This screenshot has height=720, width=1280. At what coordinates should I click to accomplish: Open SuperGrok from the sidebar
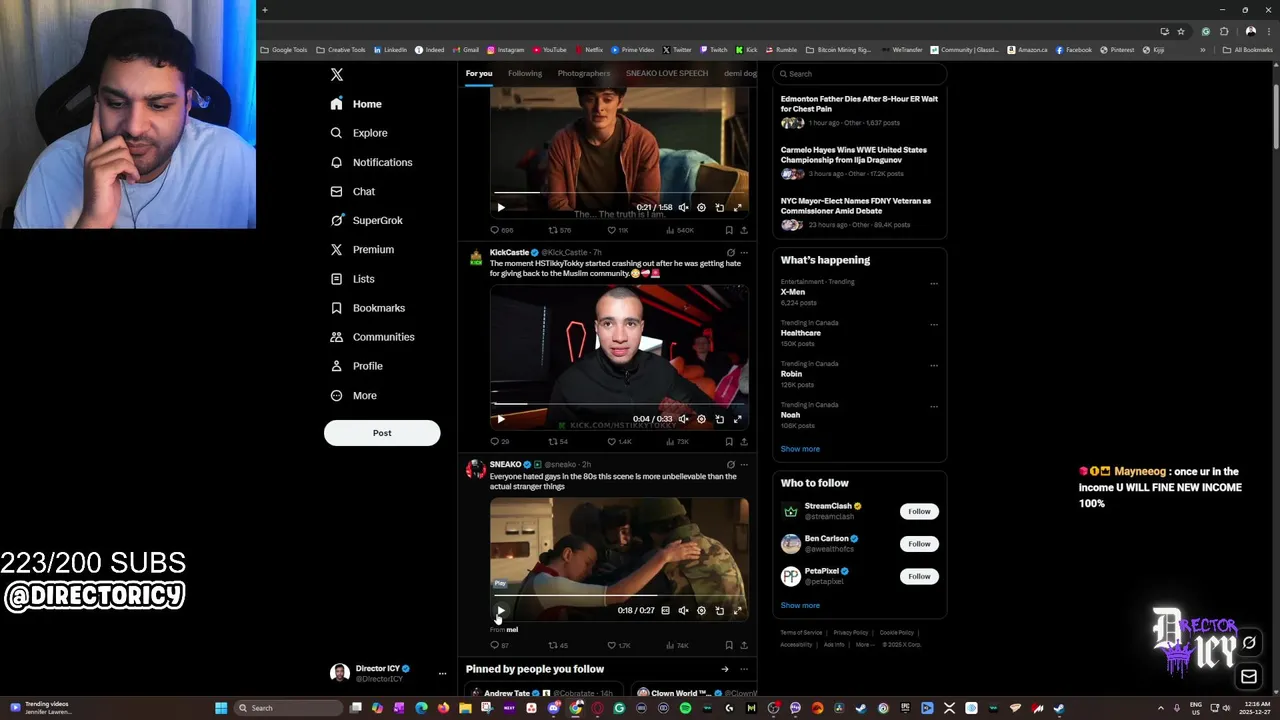366,220
